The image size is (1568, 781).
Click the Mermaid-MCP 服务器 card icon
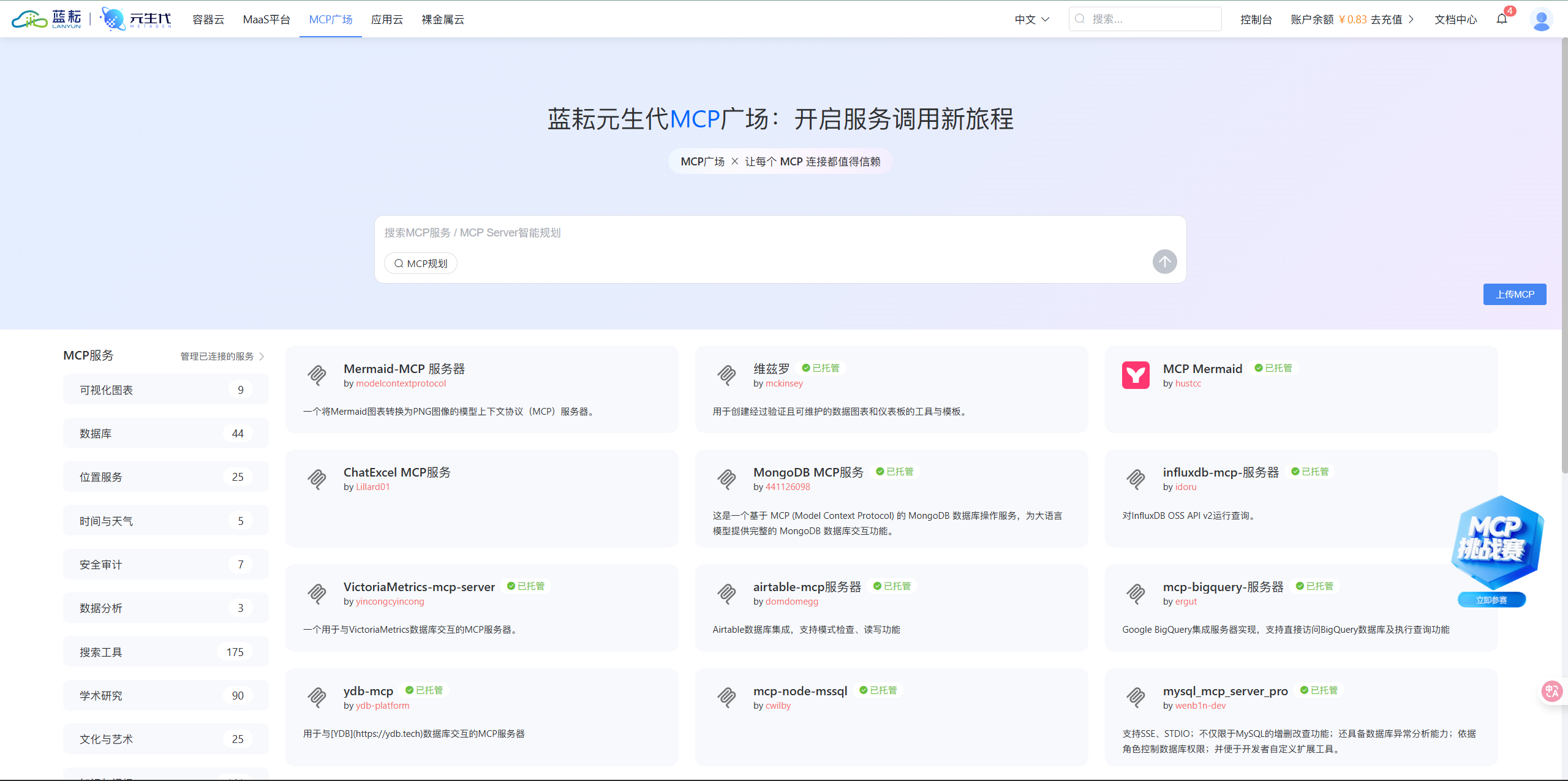click(x=317, y=375)
